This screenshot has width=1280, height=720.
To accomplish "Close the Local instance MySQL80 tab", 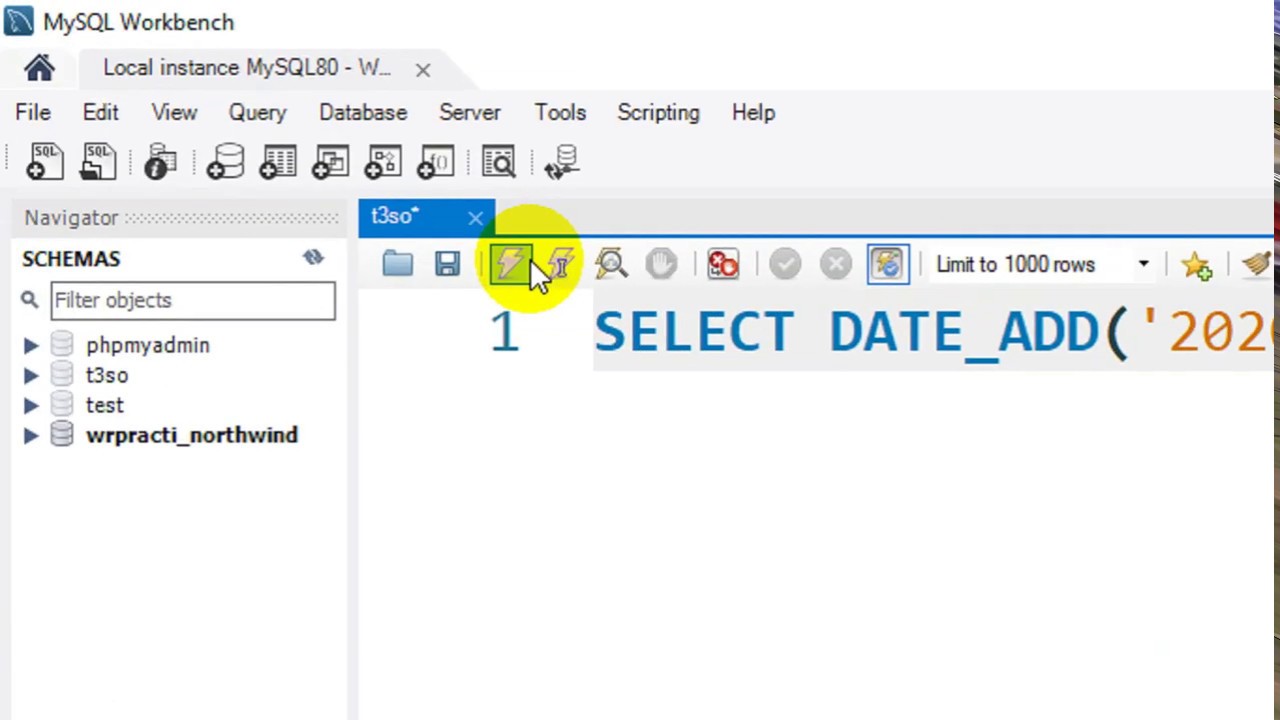I will 423,70.
